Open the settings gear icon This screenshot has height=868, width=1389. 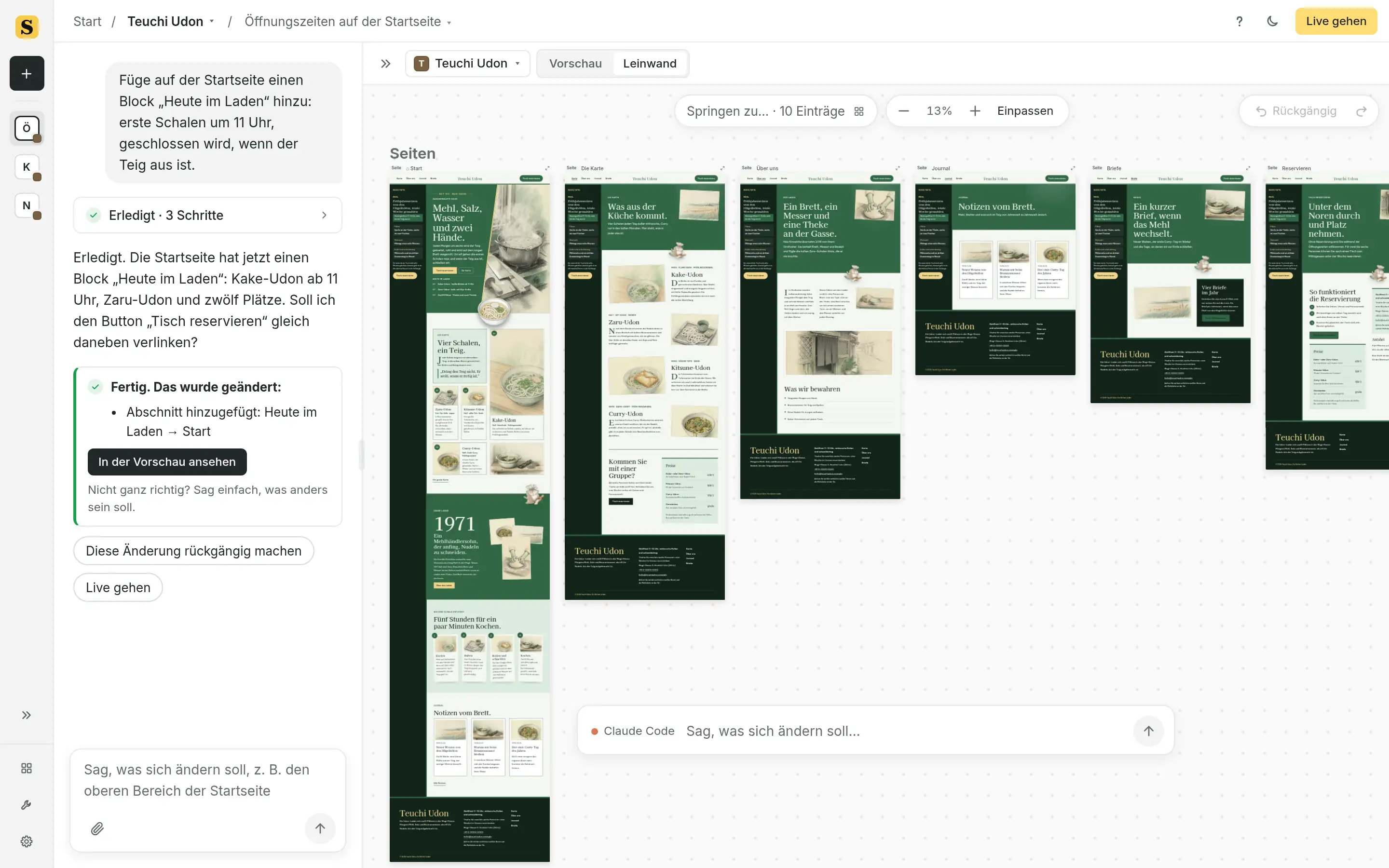tap(27, 841)
